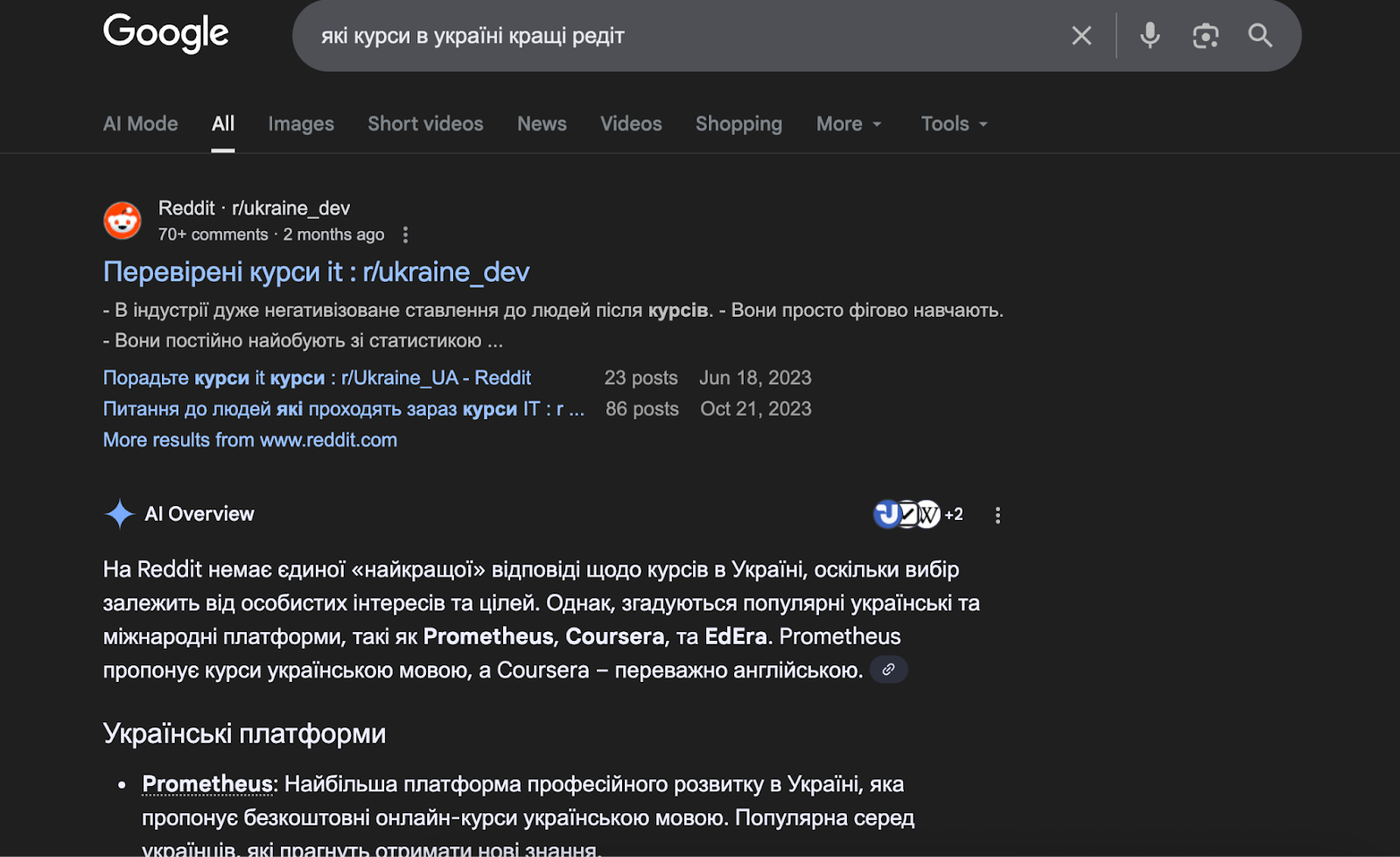
Task: Click the AI Overview sparkle icon
Action: [x=119, y=514]
